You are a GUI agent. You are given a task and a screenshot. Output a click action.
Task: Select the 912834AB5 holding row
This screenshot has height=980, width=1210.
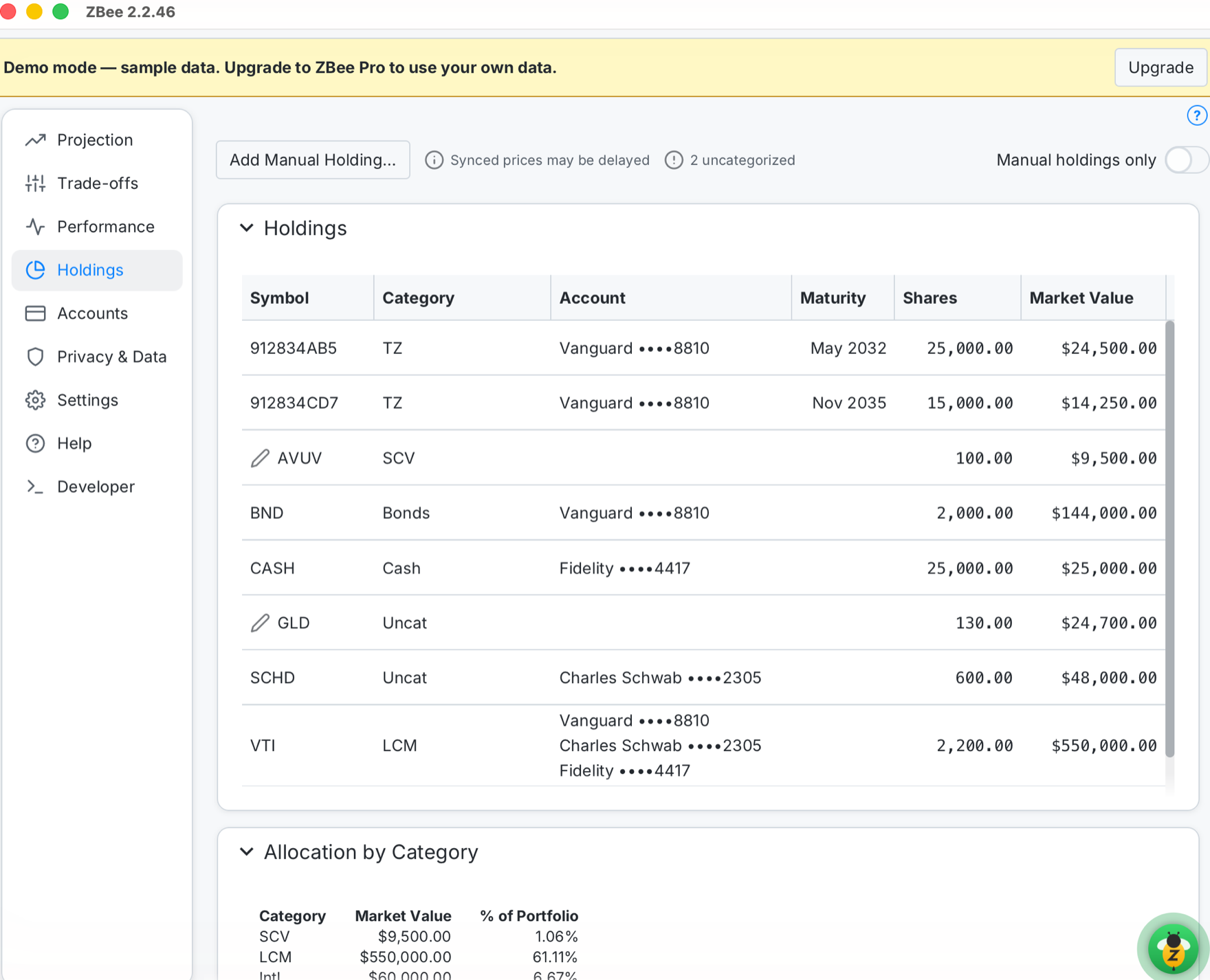(703, 348)
